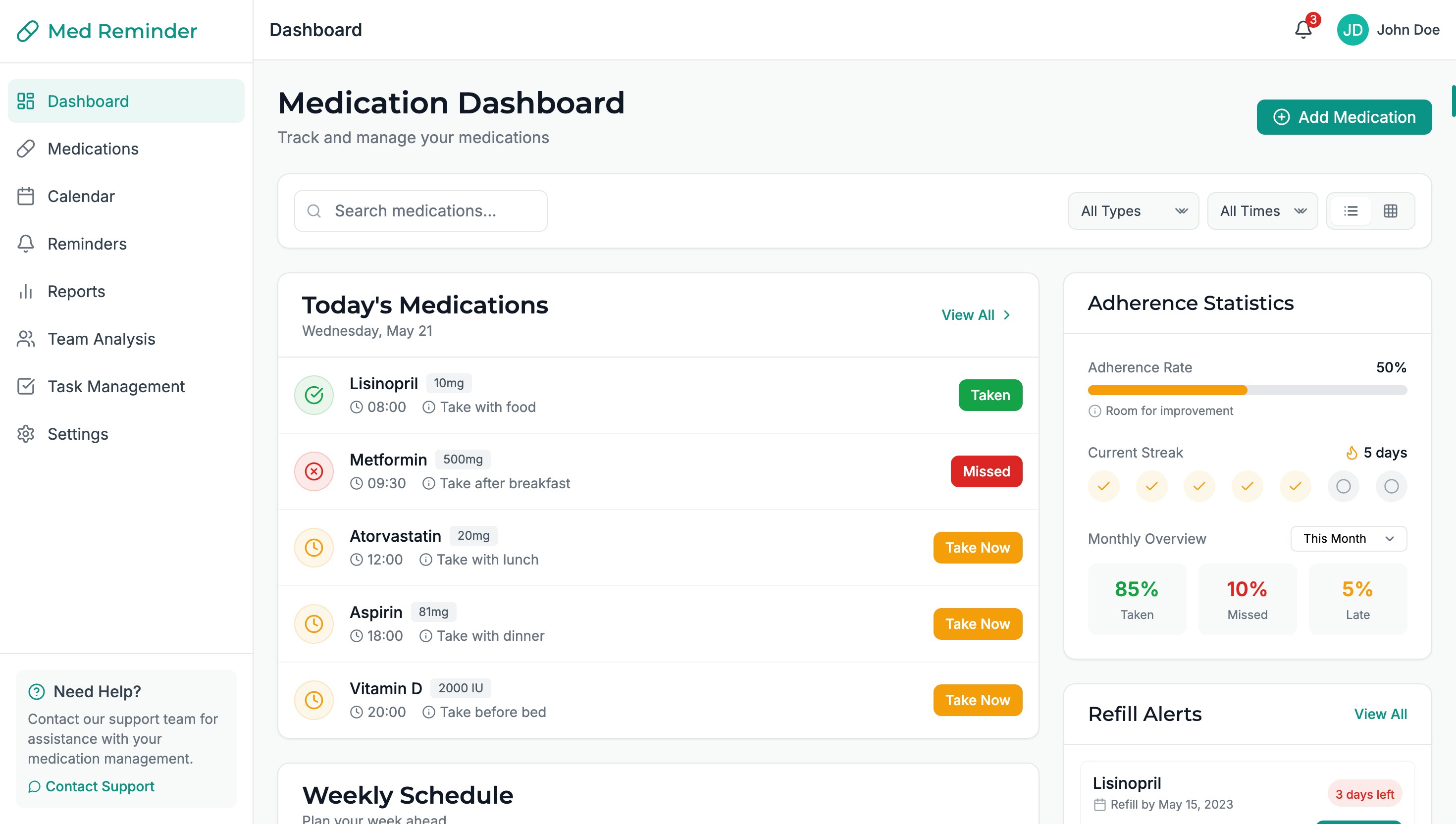Click the Reminders bell icon in sidebar
This screenshot has width=1456, height=824.
coord(25,243)
